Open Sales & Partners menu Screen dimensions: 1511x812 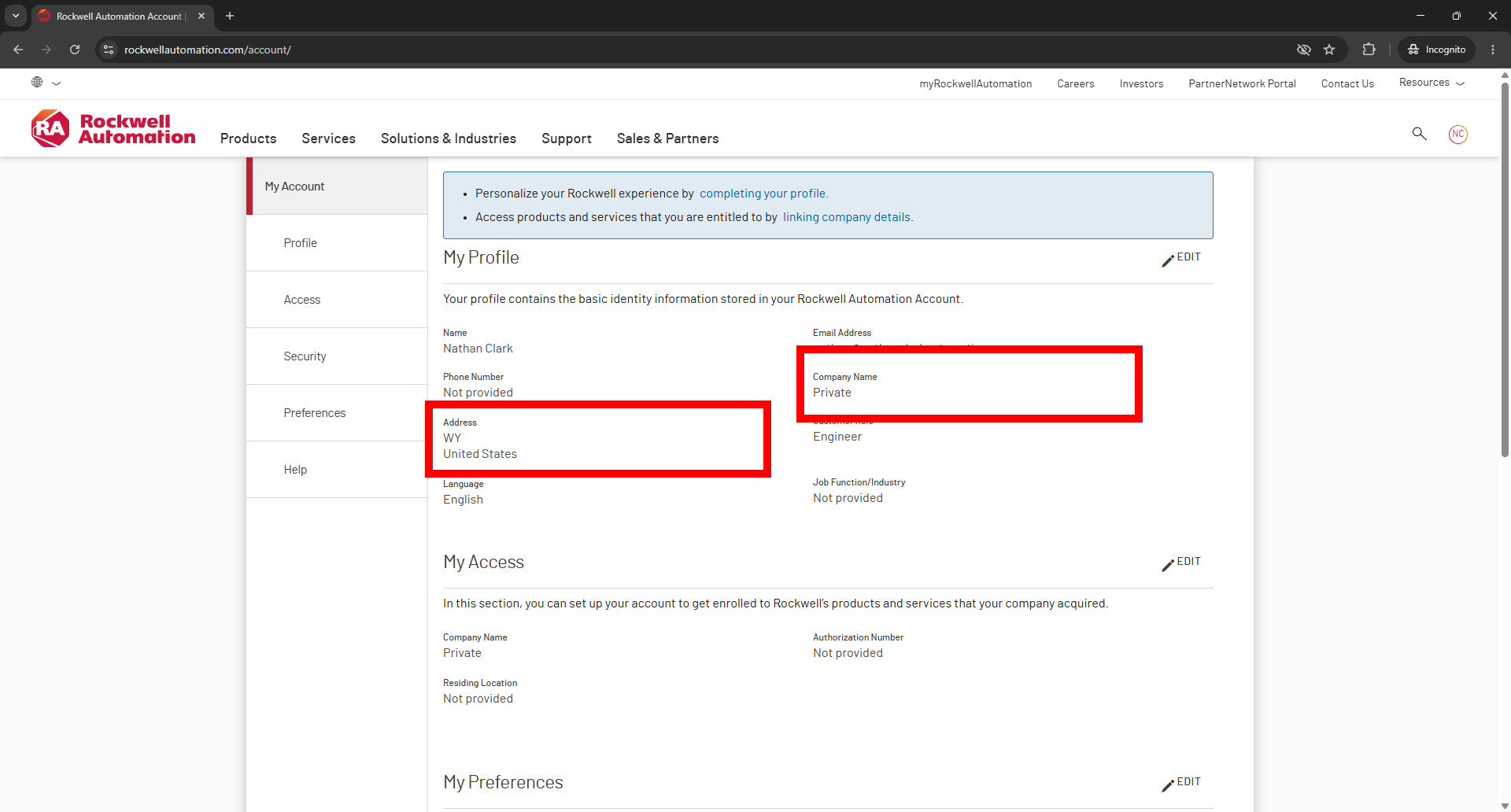pyautogui.click(x=667, y=138)
